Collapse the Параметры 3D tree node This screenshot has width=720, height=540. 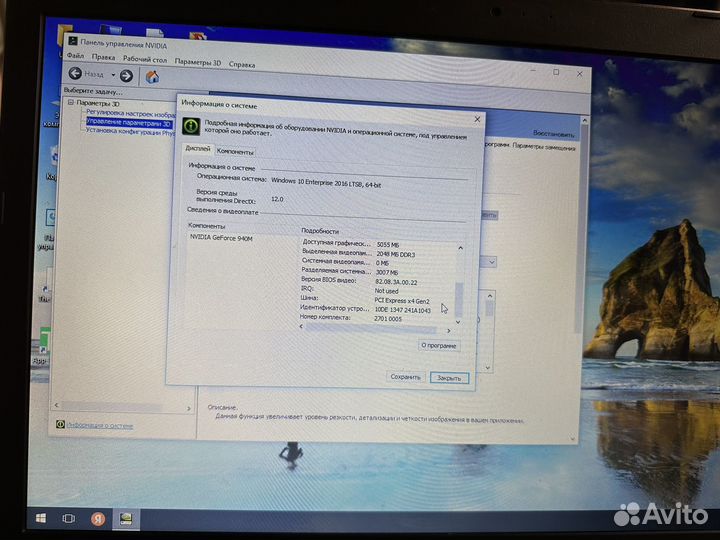point(71,102)
